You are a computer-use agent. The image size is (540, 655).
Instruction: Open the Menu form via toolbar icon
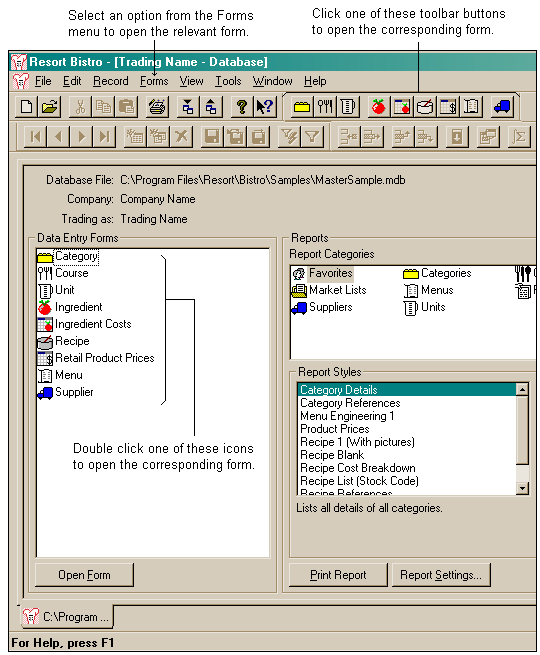click(x=472, y=107)
